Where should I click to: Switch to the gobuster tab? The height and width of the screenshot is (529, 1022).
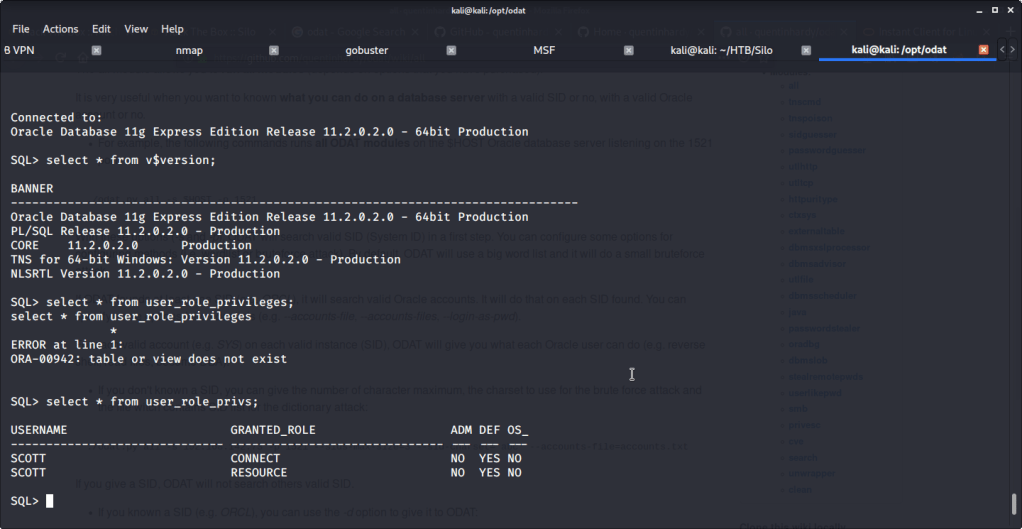(x=366, y=50)
